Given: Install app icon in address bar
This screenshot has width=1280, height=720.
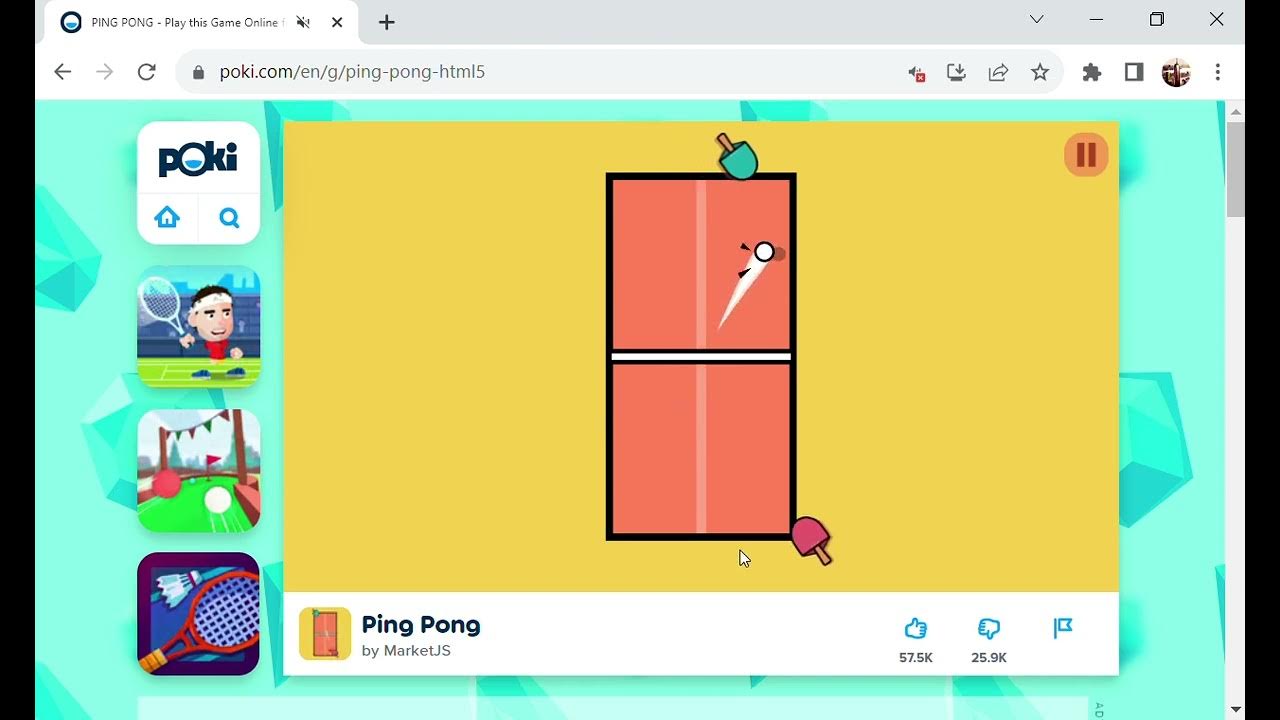Looking at the screenshot, I should click(x=956, y=72).
